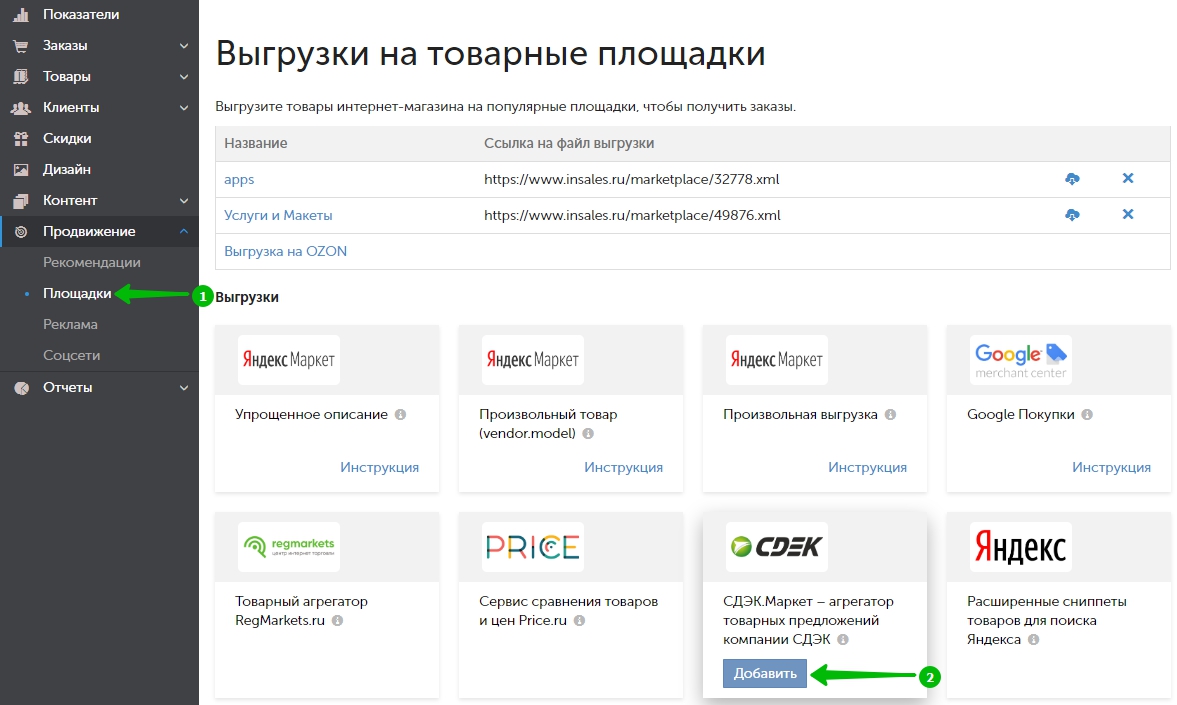
Task: Click info icon next to Price.ru
Action: [x=579, y=620]
